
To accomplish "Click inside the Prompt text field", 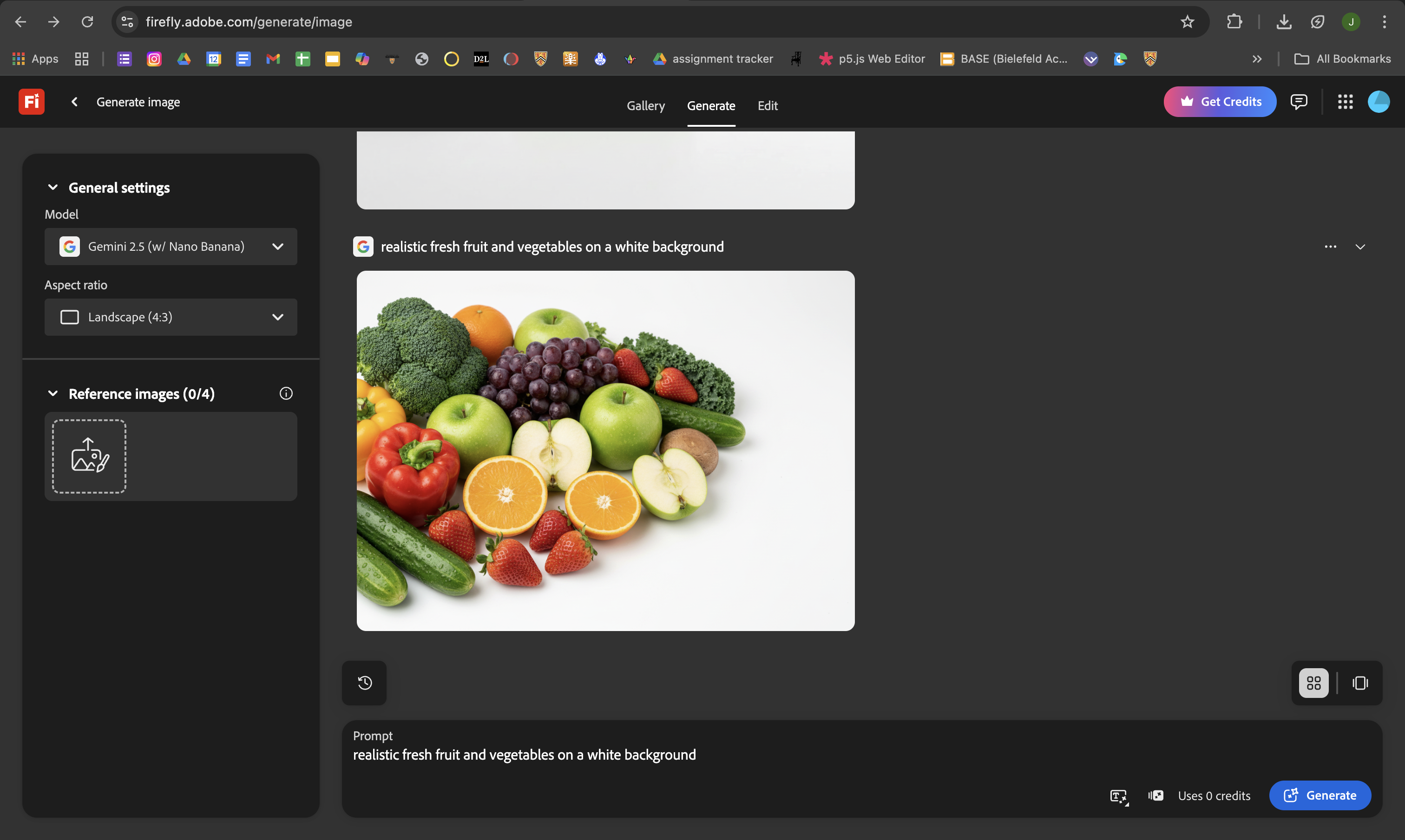I will (x=861, y=755).
